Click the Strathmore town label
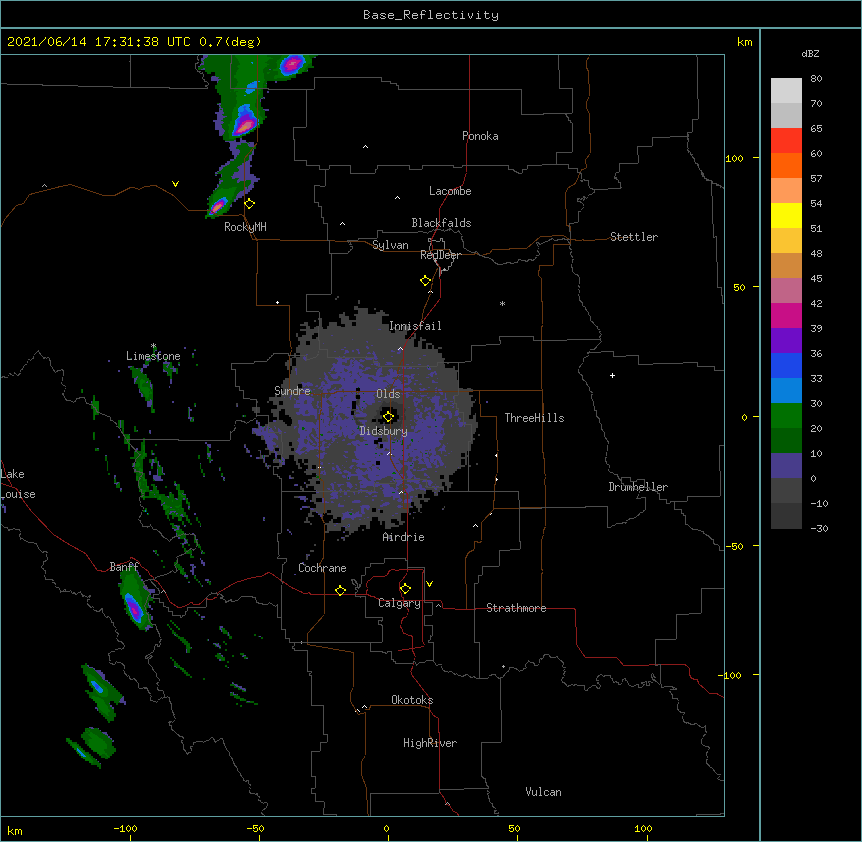This screenshot has width=862, height=842. tap(516, 608)
